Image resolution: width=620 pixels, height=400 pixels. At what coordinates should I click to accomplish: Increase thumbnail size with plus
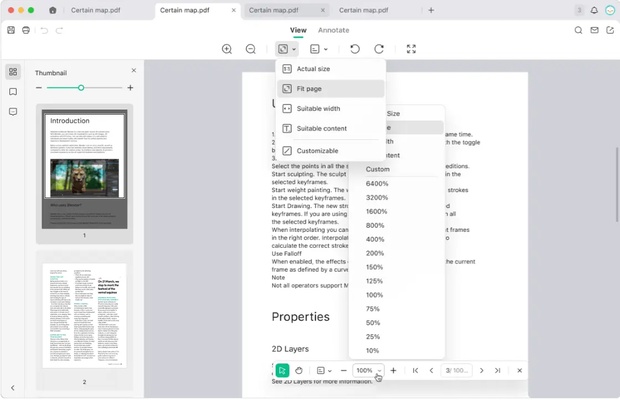point(130,88)
